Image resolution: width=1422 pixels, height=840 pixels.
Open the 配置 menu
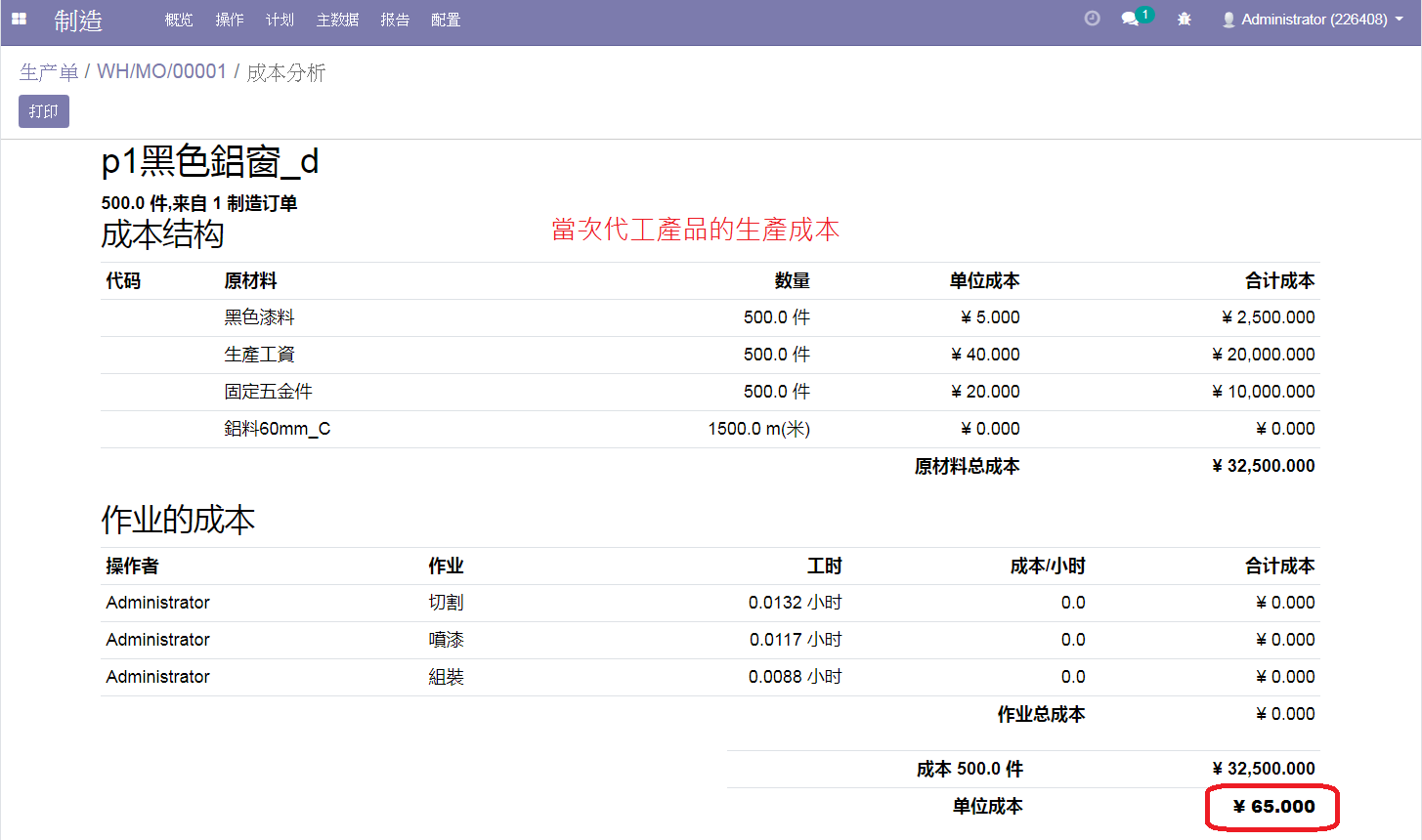[446, 20]
